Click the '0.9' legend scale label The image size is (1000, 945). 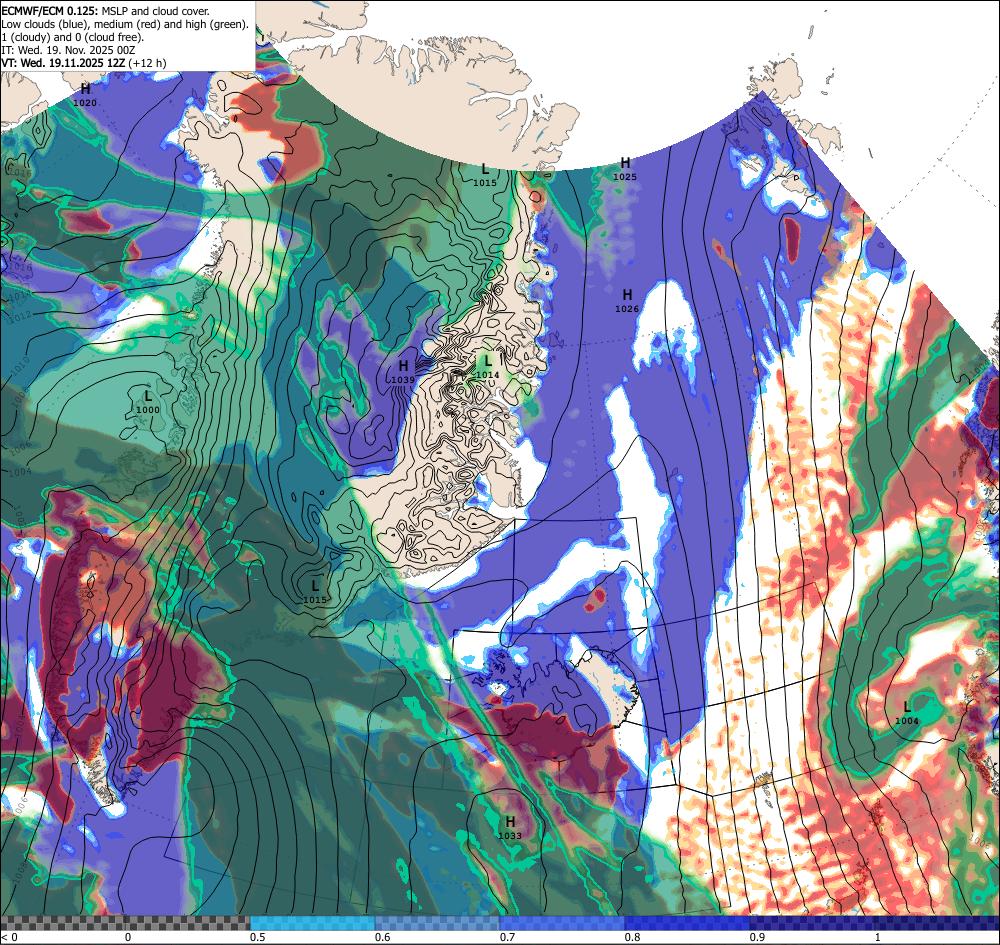click(x=758, y=937)
